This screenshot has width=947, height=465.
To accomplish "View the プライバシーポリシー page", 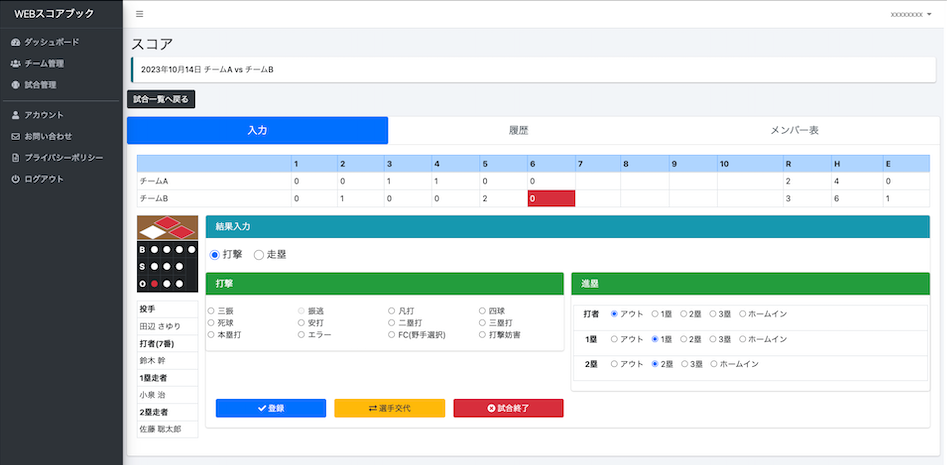I will pos(63,158).
